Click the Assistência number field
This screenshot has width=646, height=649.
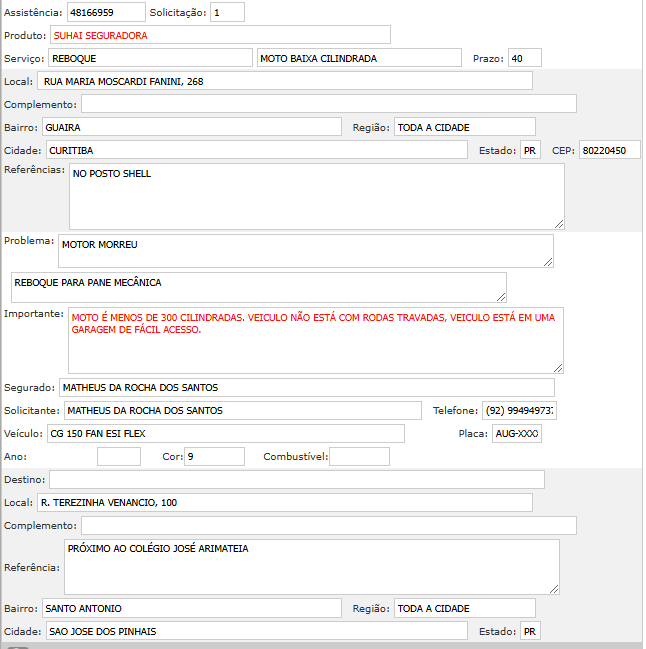coord(106,13)
